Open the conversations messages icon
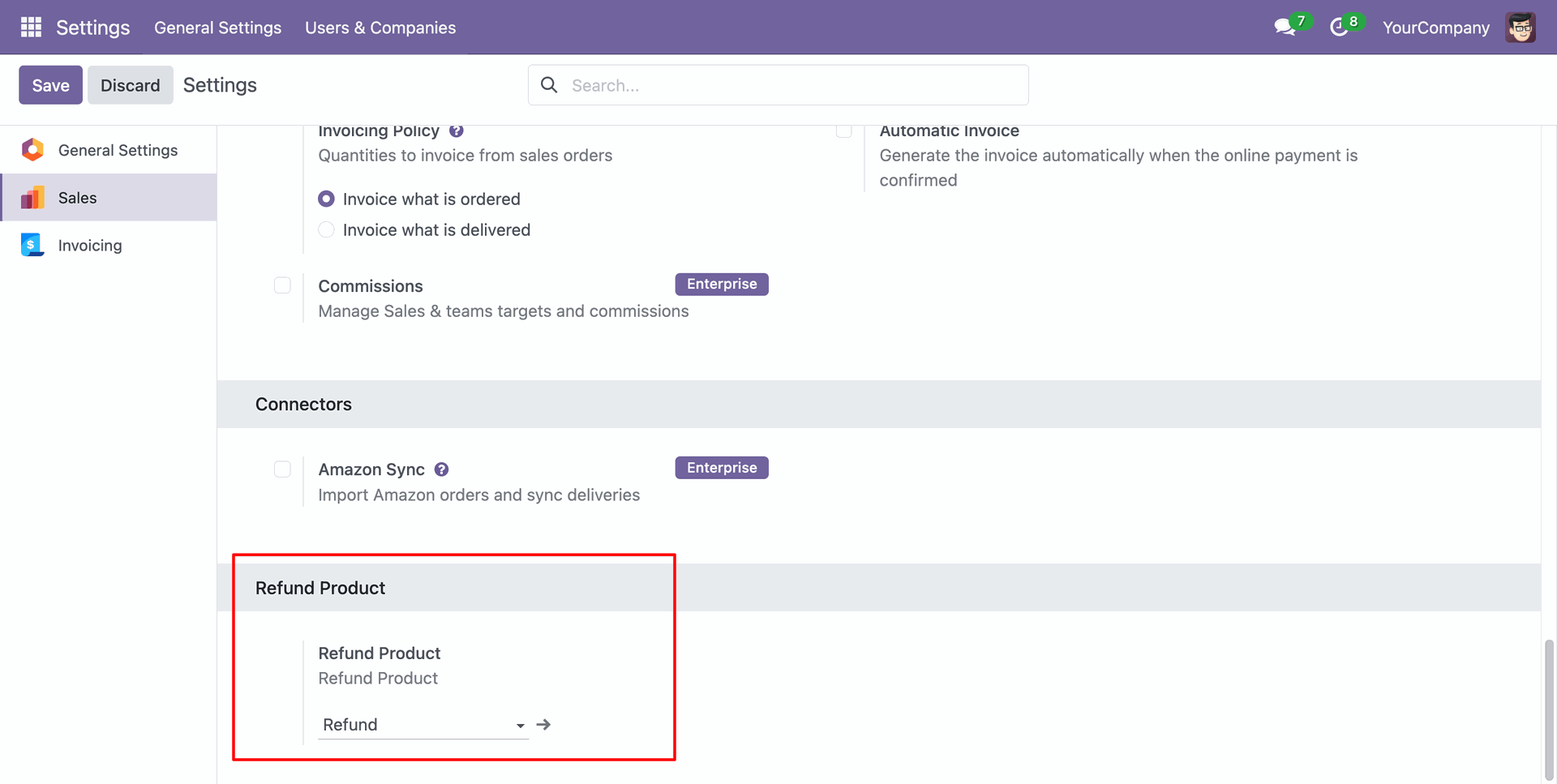The width and height of the screenshot is (1557, 784). 1284,28
